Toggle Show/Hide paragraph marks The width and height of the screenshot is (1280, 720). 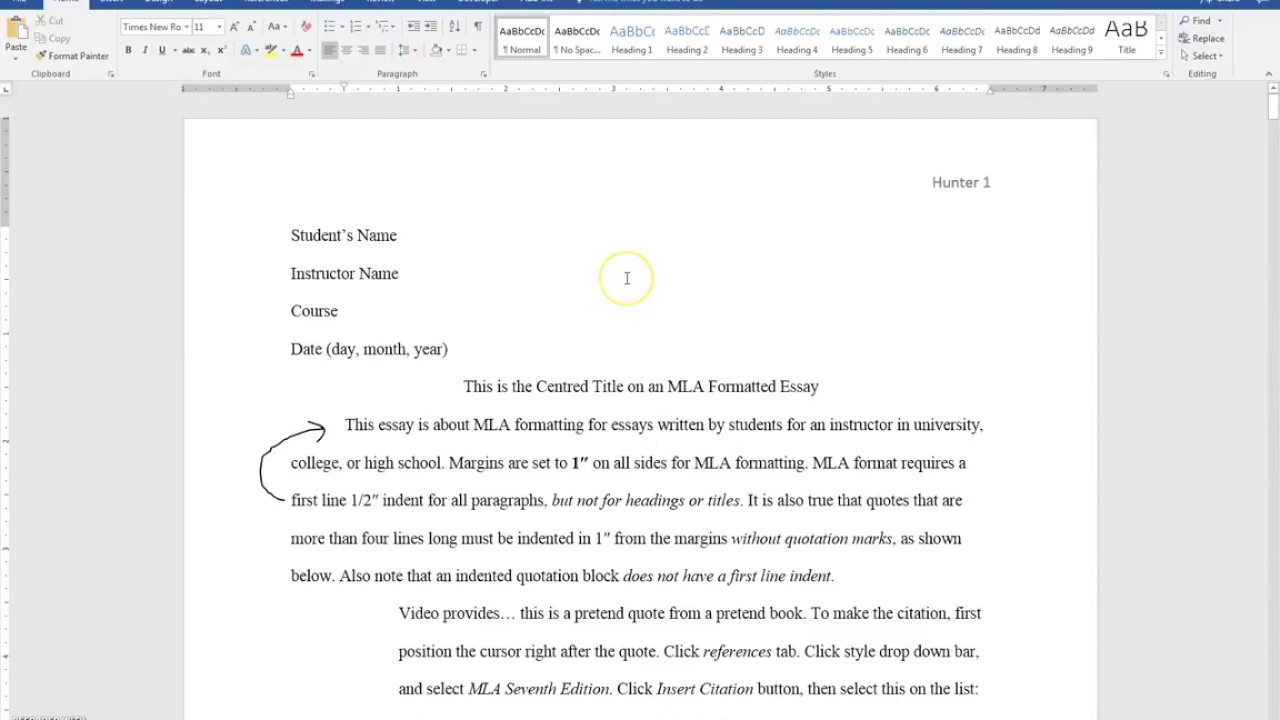[477, 27]
